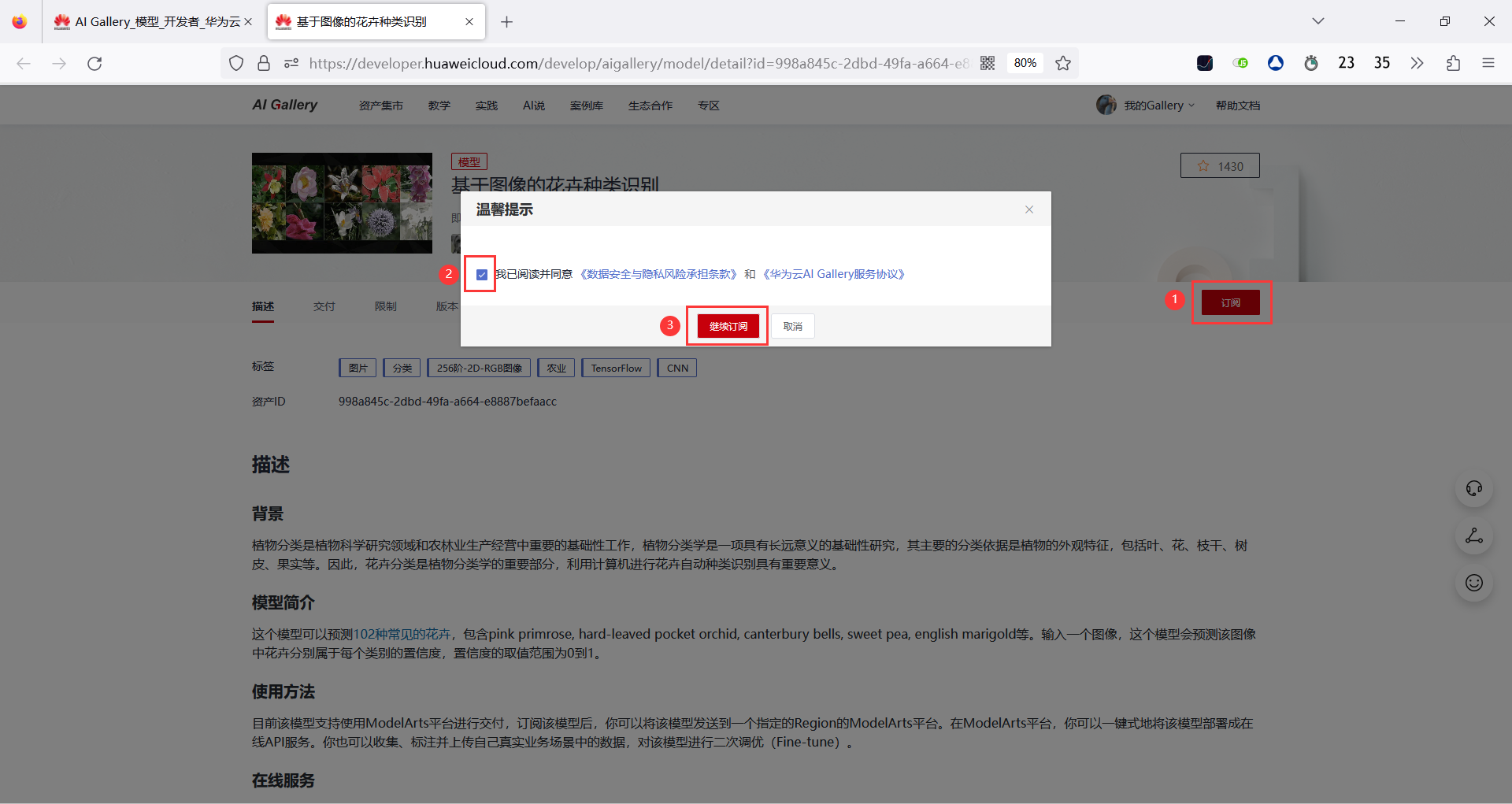Click the 继续订阅 button
The height and width of the screenshot is (804, 1512).
[726, 325]
